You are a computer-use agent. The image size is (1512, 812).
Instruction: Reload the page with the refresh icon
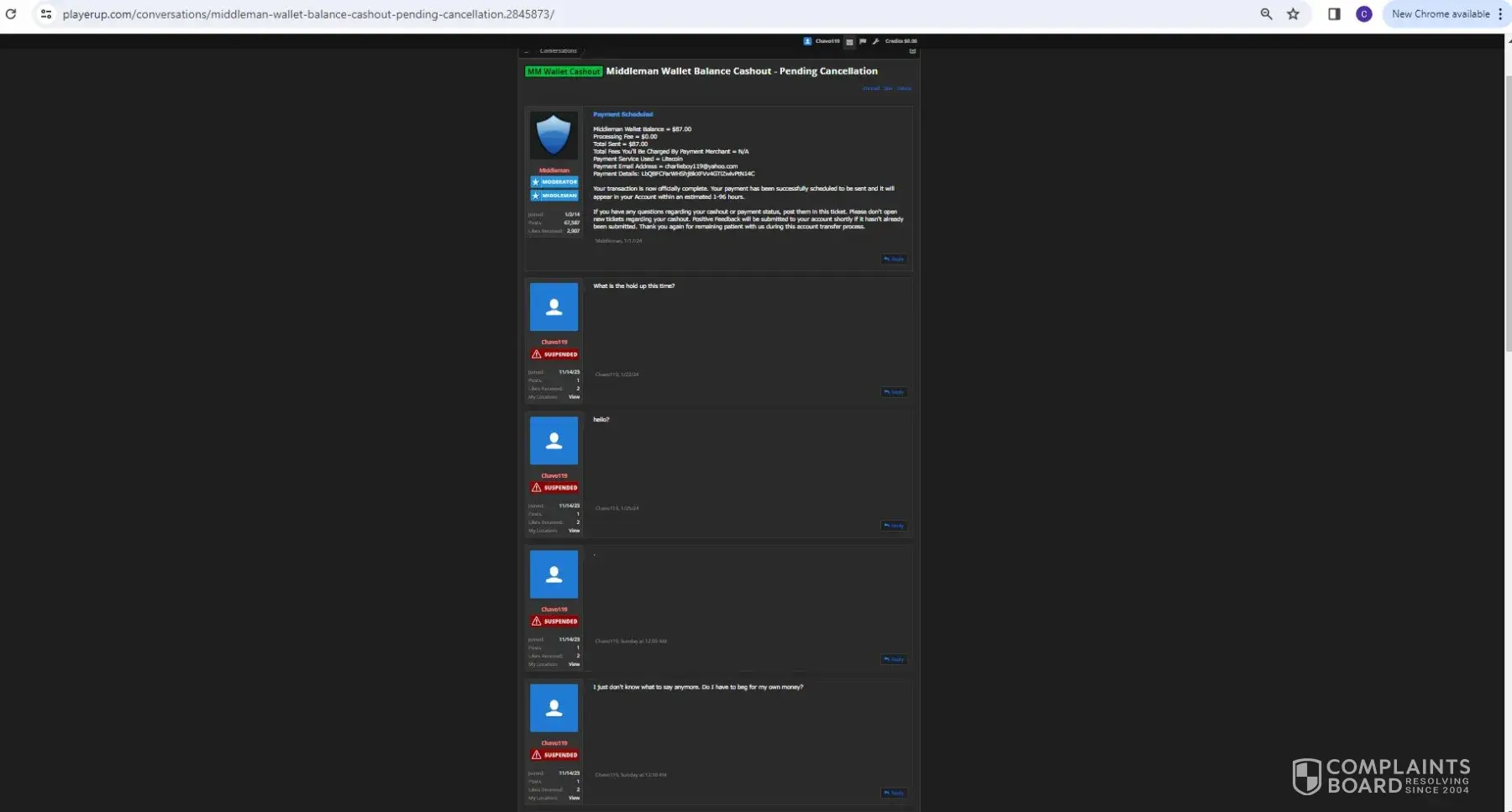[x=11, y=14]
